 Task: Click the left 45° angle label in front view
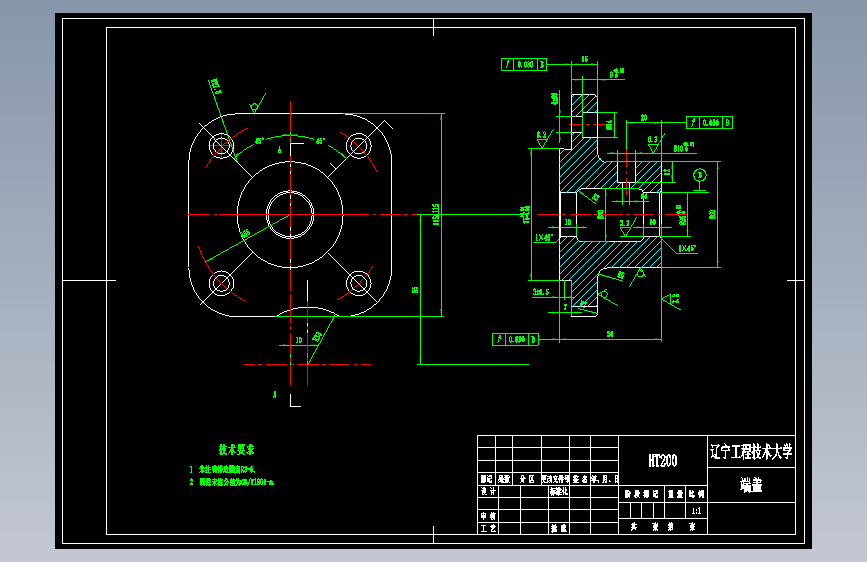click(259, 141)
